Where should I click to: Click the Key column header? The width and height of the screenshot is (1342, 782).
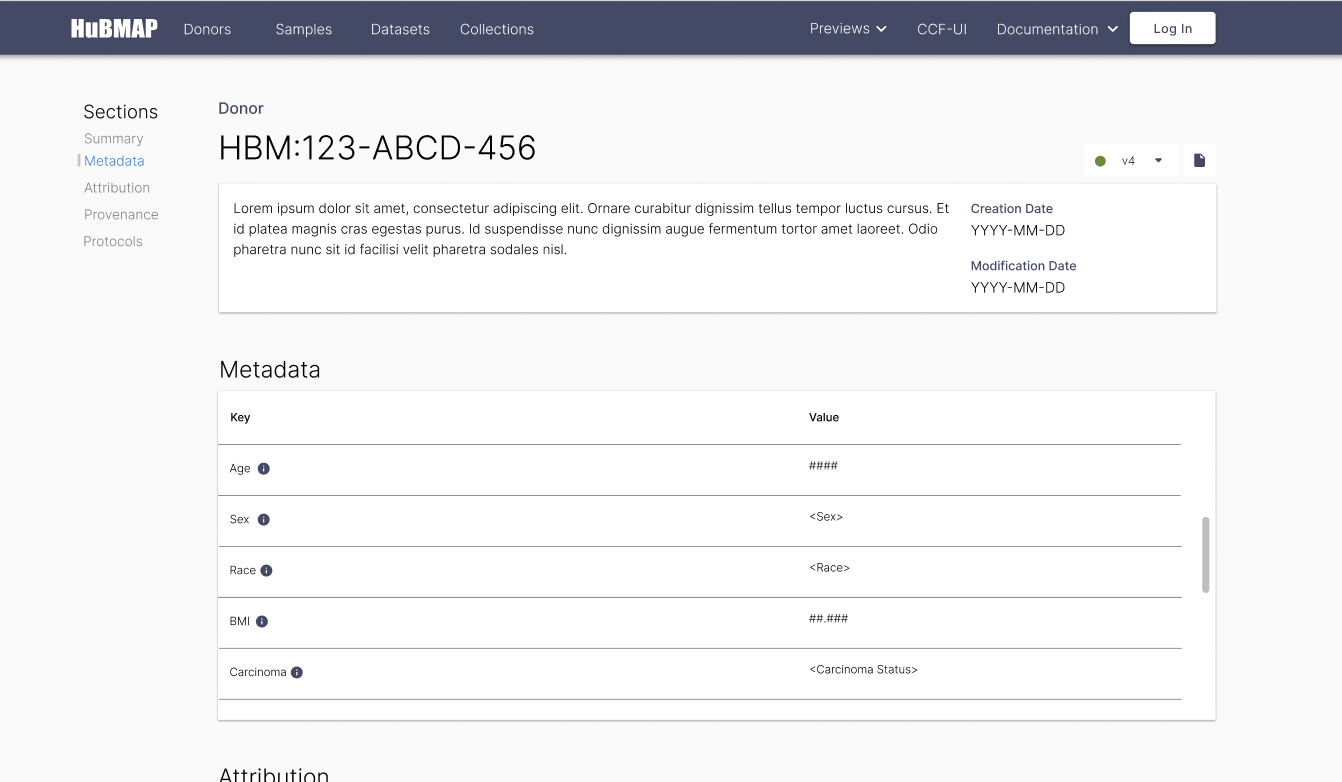[240, 418]
